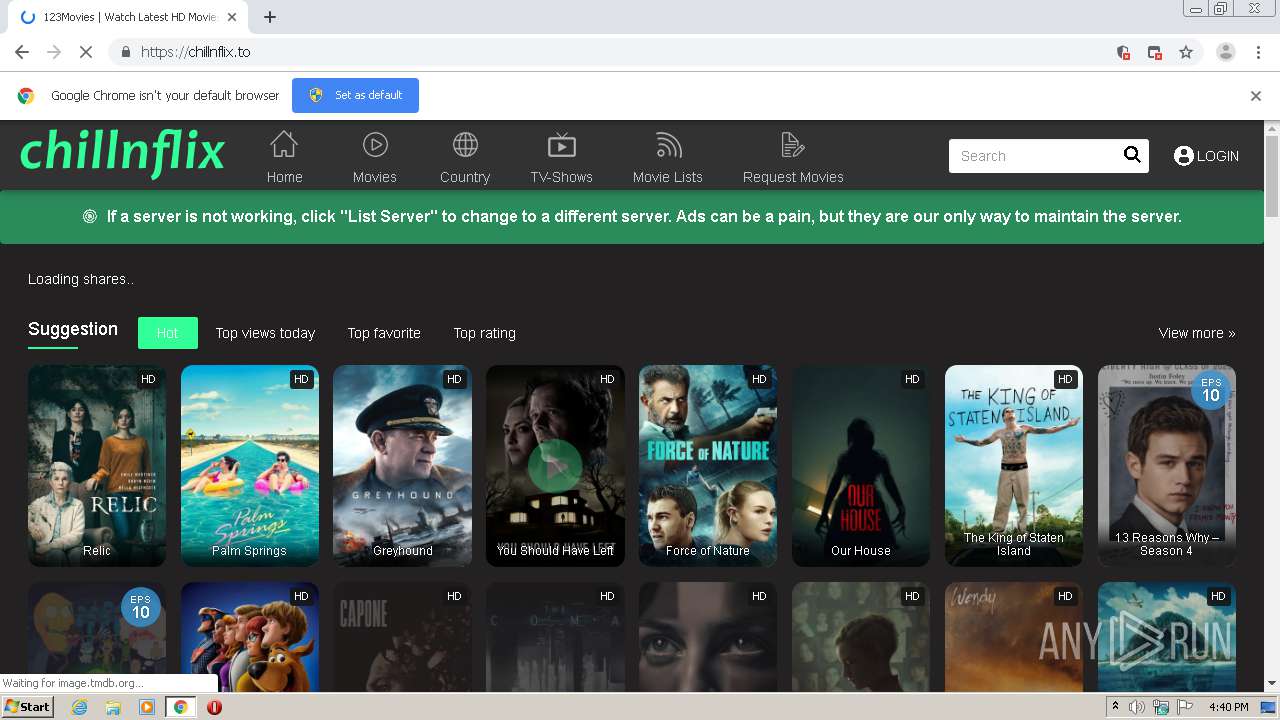Open Internet Explorer from the taskbar

tap(79, 707)
